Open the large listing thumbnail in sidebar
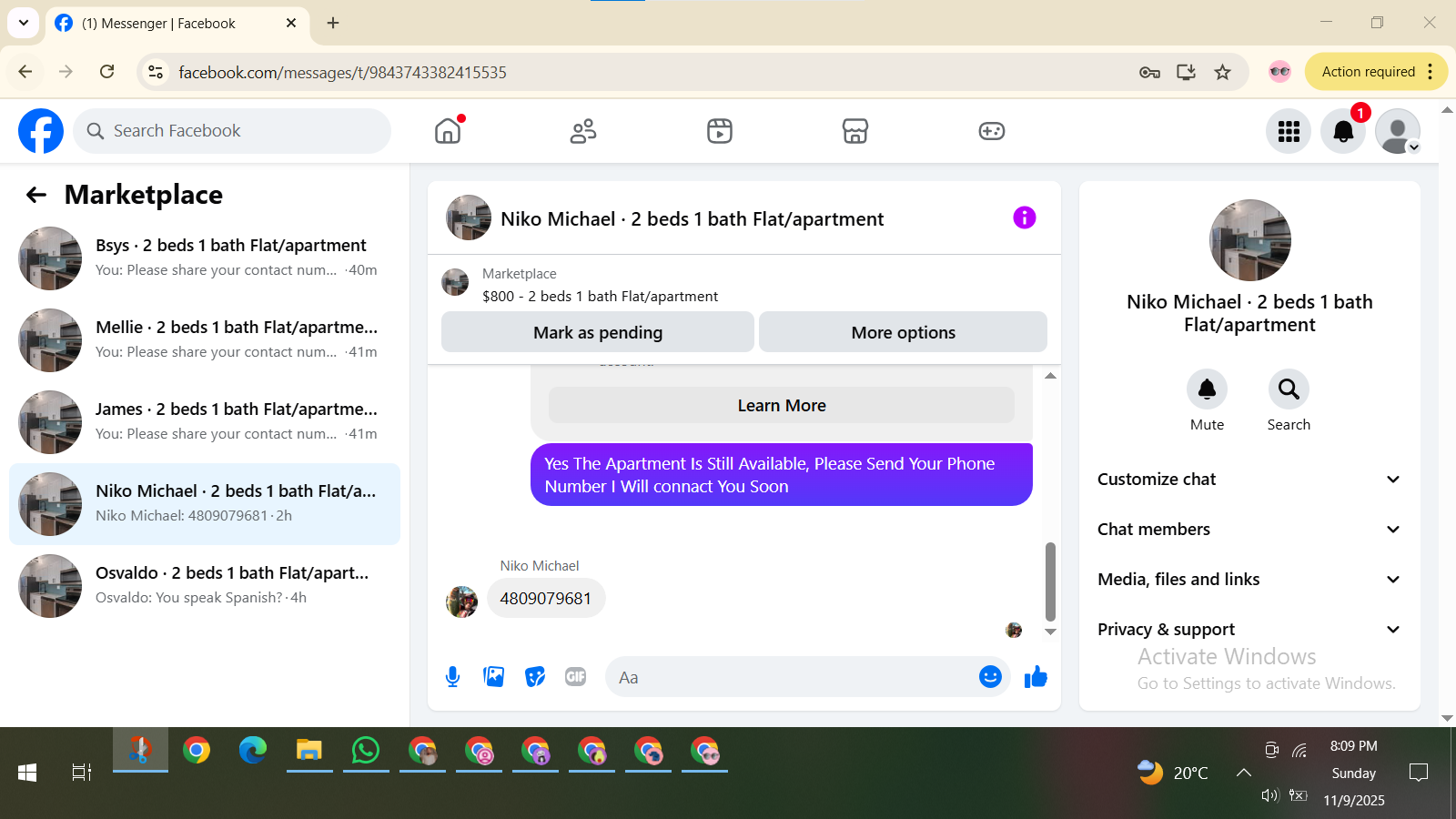The height and width of the screenshot is (819, 1456). tap(1249, 240)
